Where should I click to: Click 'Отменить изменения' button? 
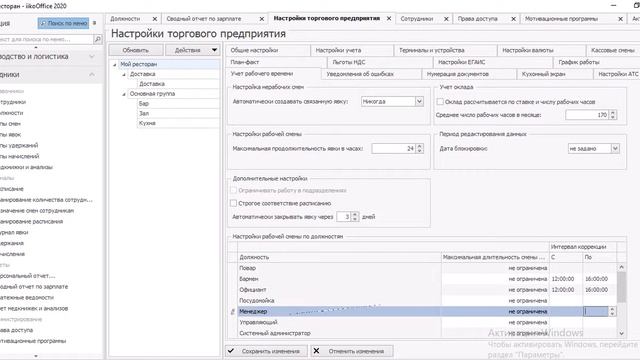(x=352, y=351)
